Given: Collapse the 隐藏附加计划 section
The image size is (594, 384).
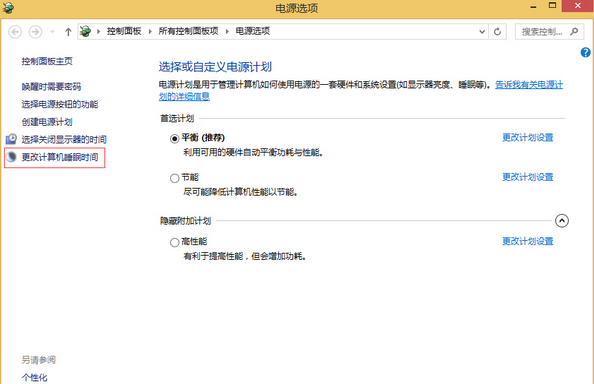Looking at the screenshot, I should pyautogui.click(x=562, y=221).
